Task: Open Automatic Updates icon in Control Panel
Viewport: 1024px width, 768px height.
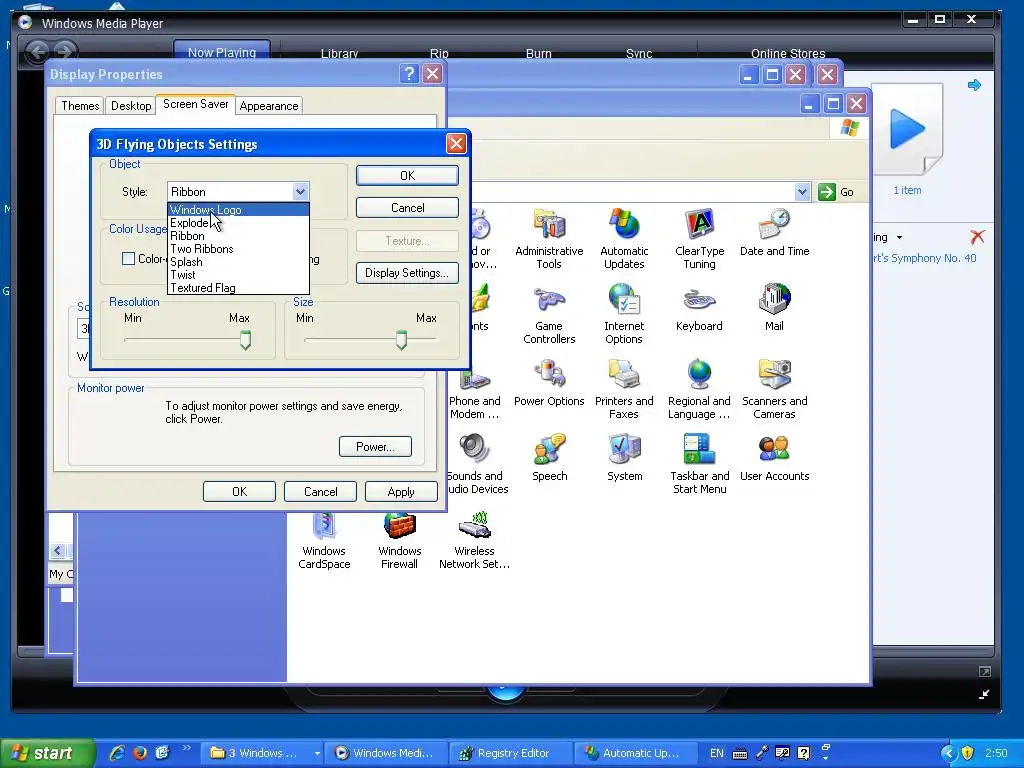Action: [x=624, y=238]
